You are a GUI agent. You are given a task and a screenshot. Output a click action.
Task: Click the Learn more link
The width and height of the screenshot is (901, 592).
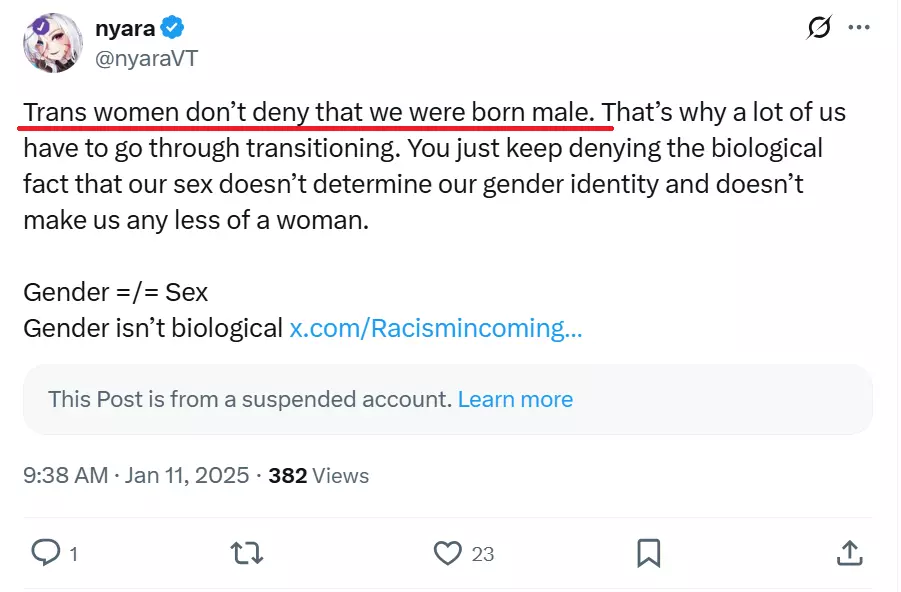point(515,399)
